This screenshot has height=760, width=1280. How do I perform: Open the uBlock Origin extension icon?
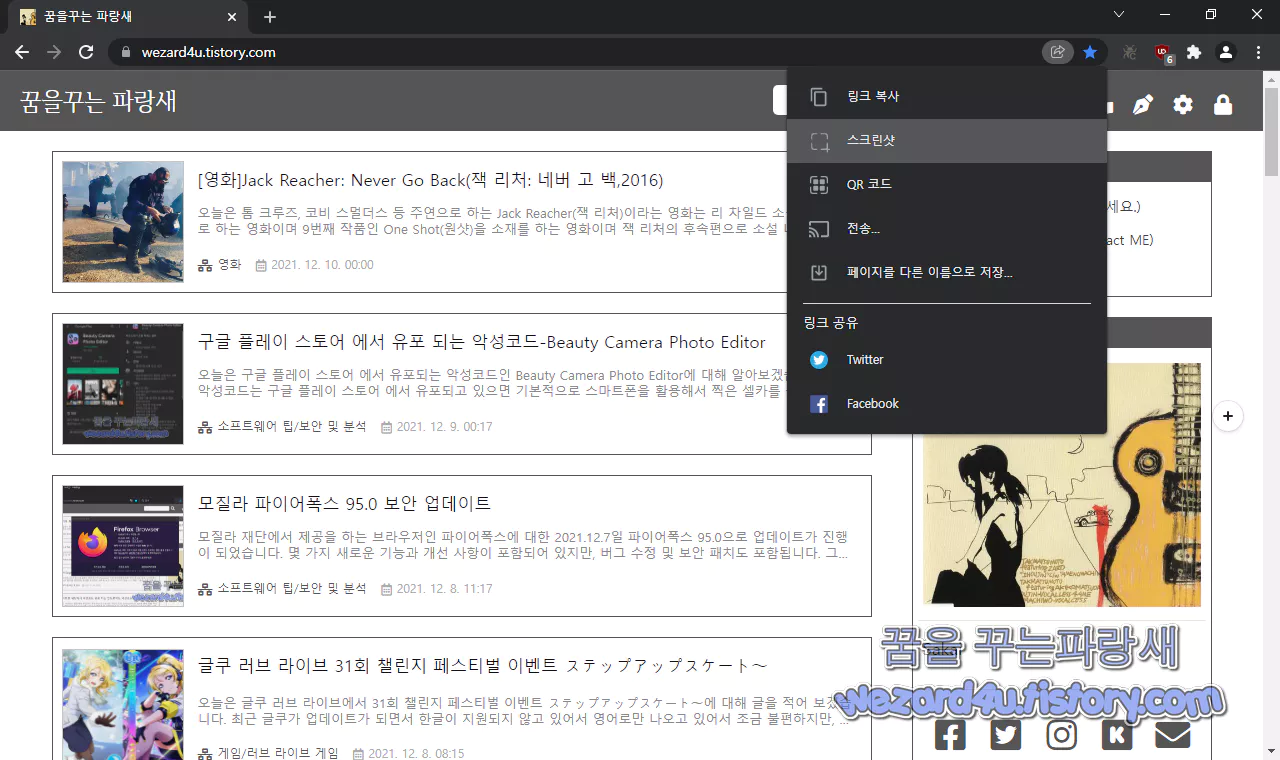coord(1162,52)
